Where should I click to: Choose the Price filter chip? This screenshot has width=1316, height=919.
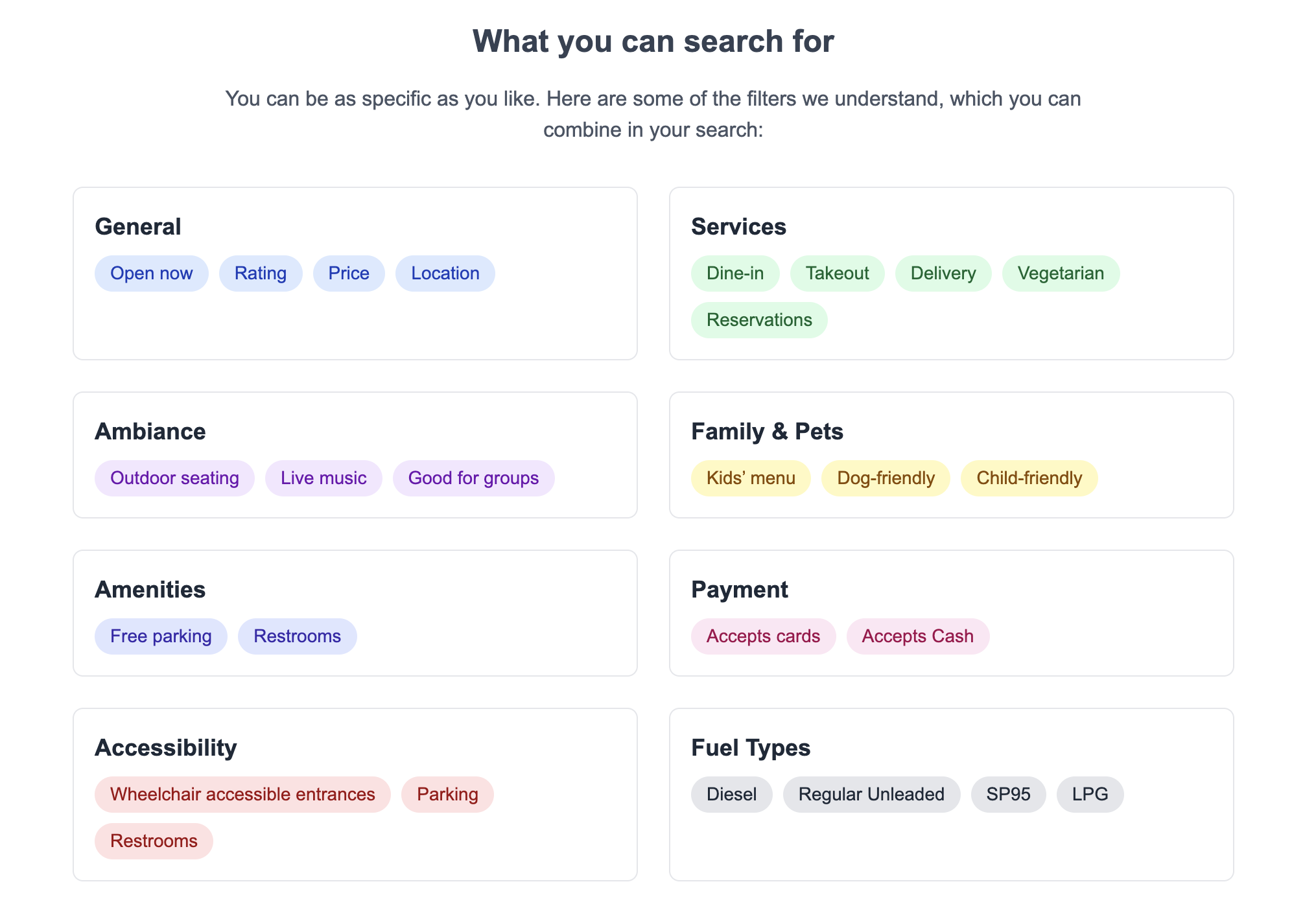pos(348,273)
